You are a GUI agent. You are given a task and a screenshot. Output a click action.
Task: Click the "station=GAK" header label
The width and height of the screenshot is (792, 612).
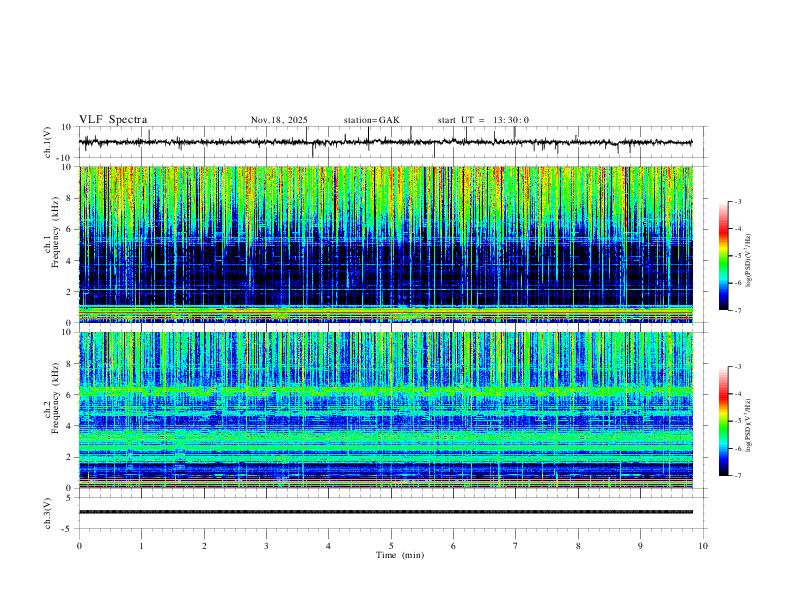(371, 120)
